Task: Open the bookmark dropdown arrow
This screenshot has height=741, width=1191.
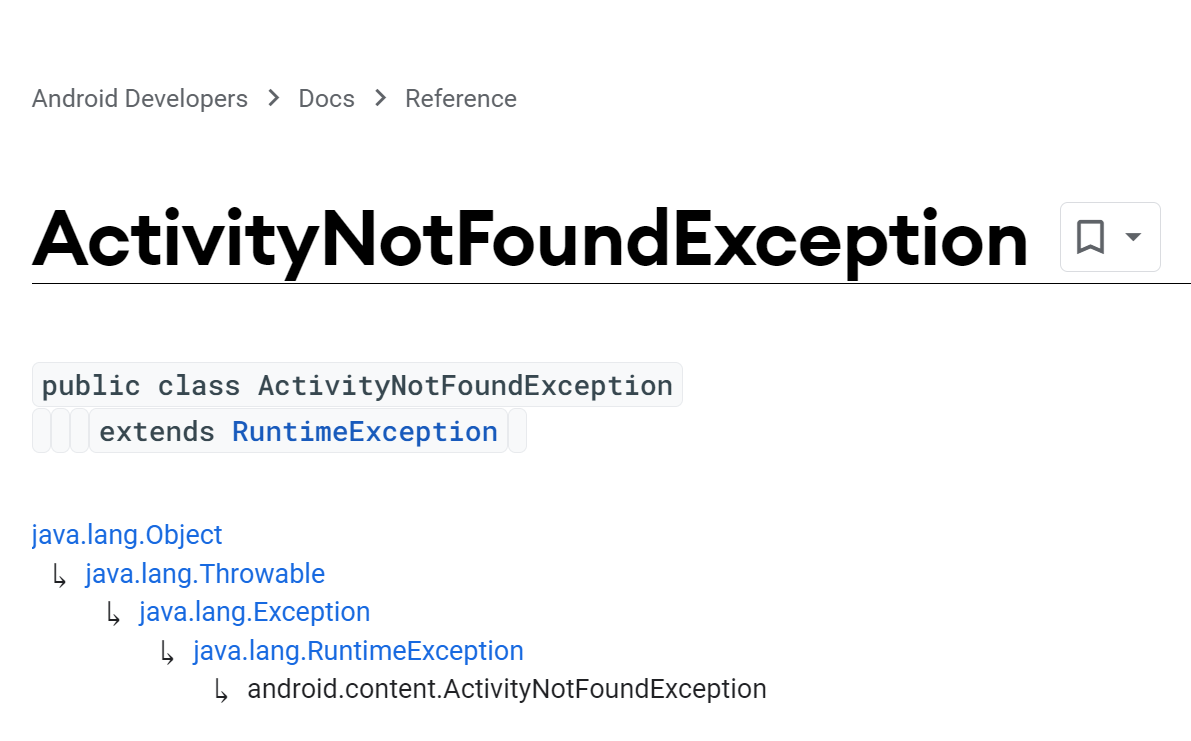Action: 1133,237
